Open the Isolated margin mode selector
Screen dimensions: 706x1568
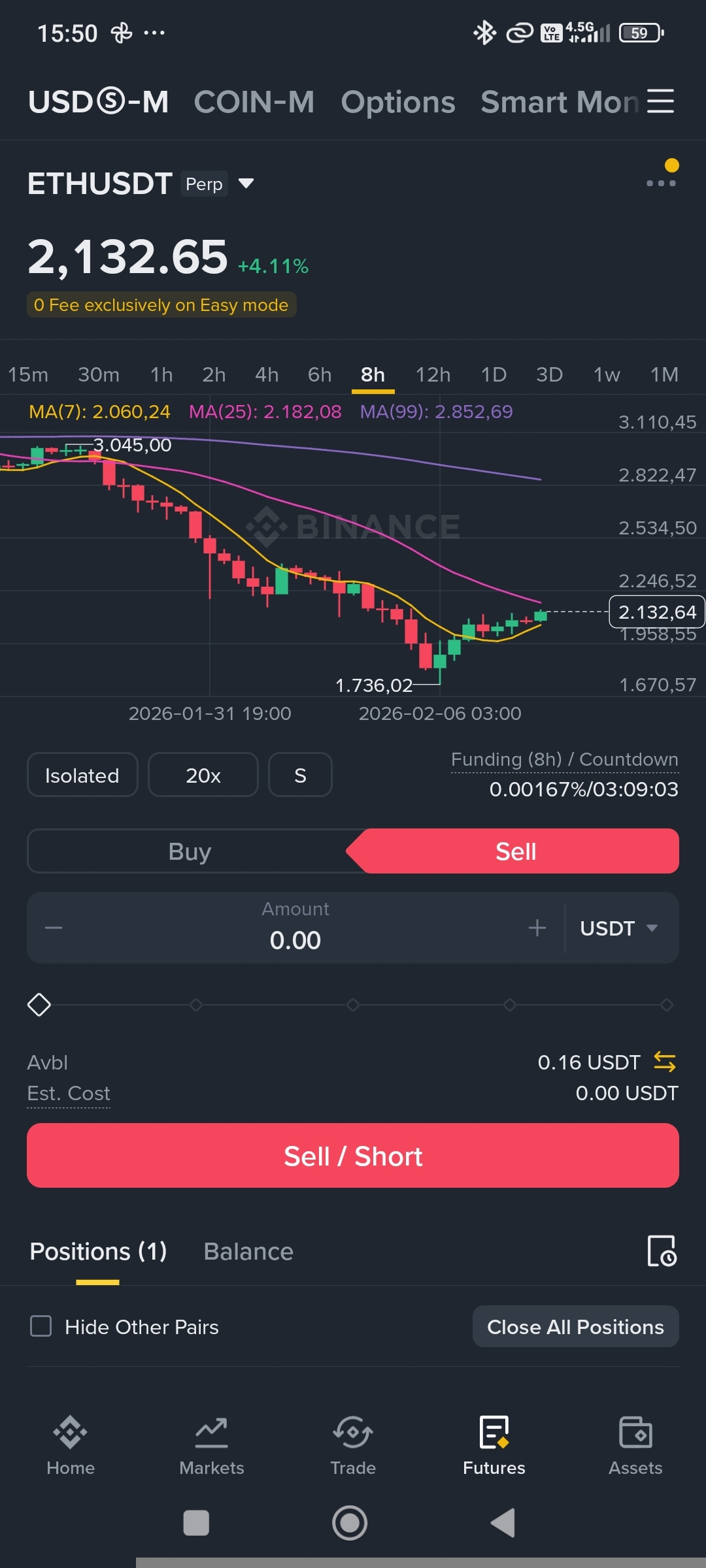(82, 776)
